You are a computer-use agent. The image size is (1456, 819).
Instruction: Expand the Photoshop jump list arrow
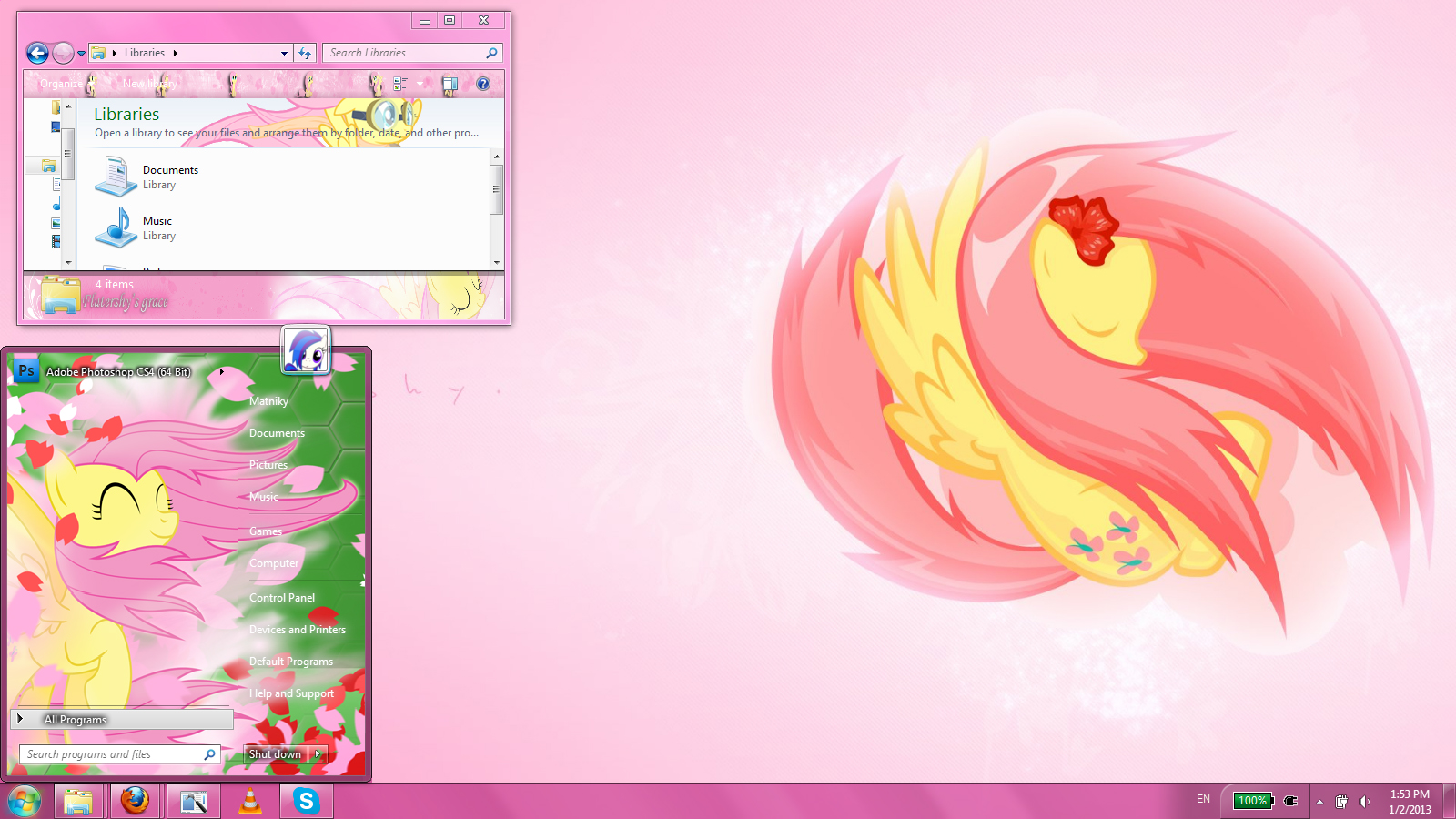coord(221,371)
